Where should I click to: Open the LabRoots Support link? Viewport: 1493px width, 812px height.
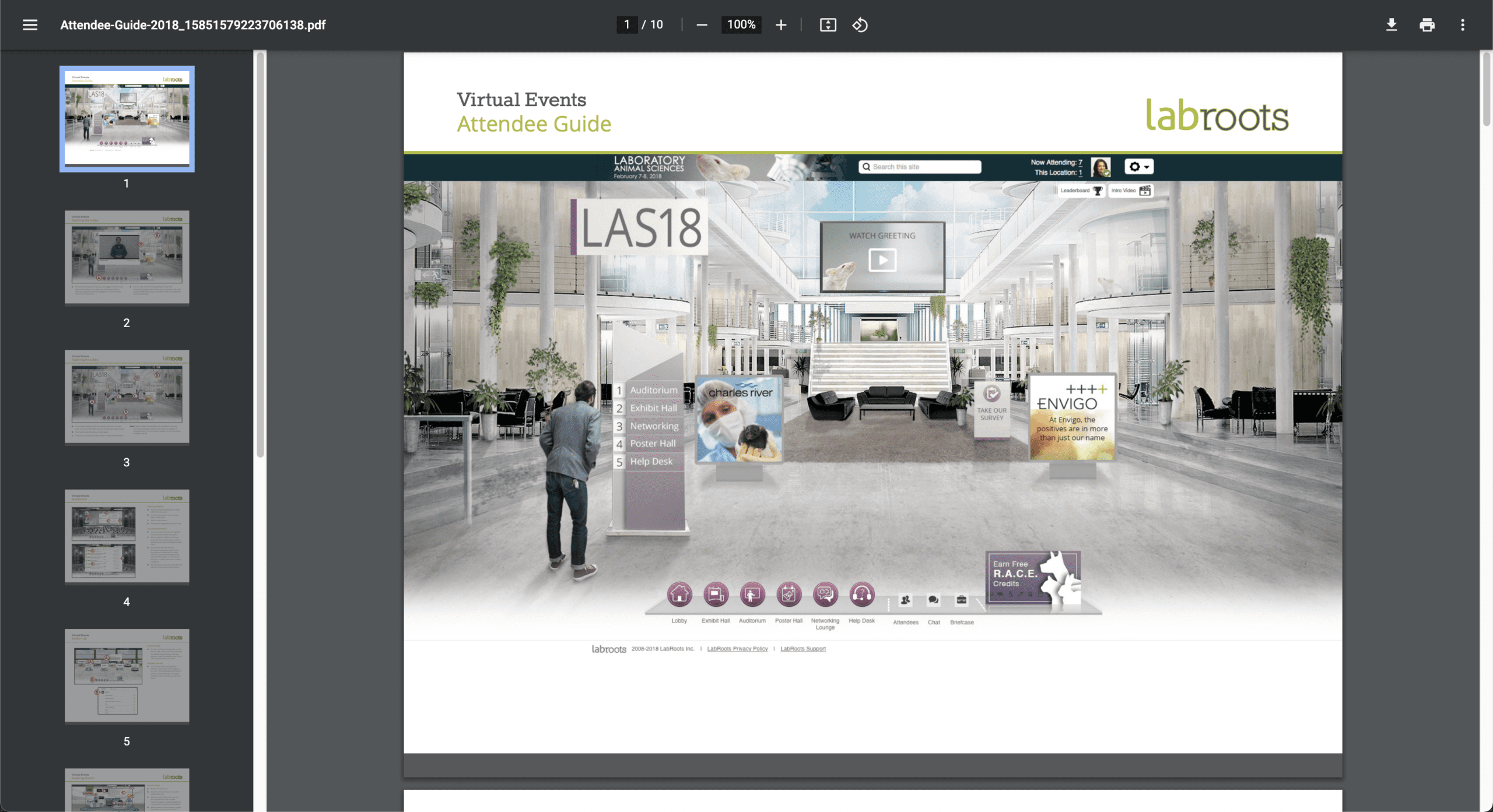coord(803,649)
